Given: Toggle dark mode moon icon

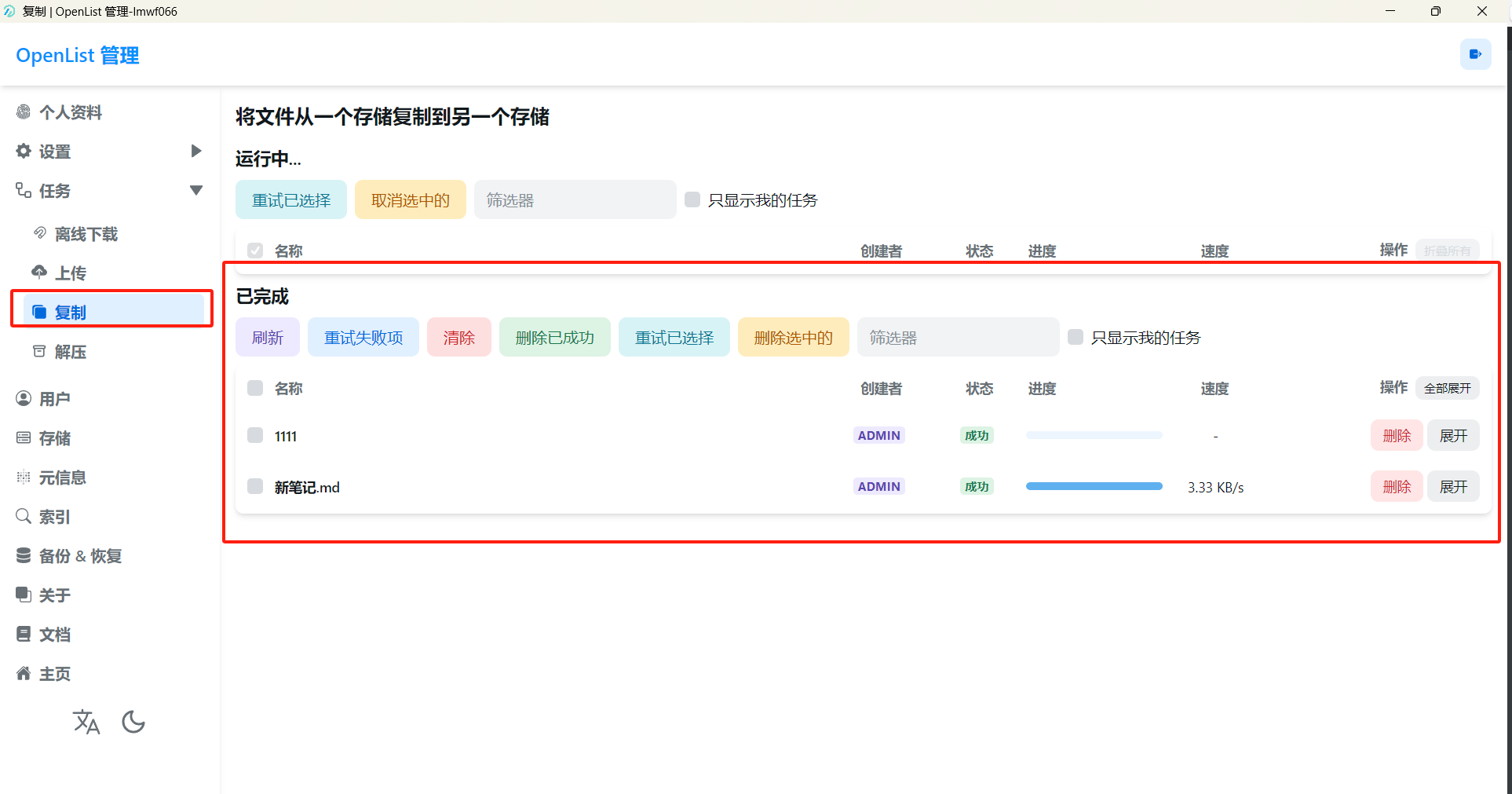Looking at the screenshot, I should [x=133, y=722].
